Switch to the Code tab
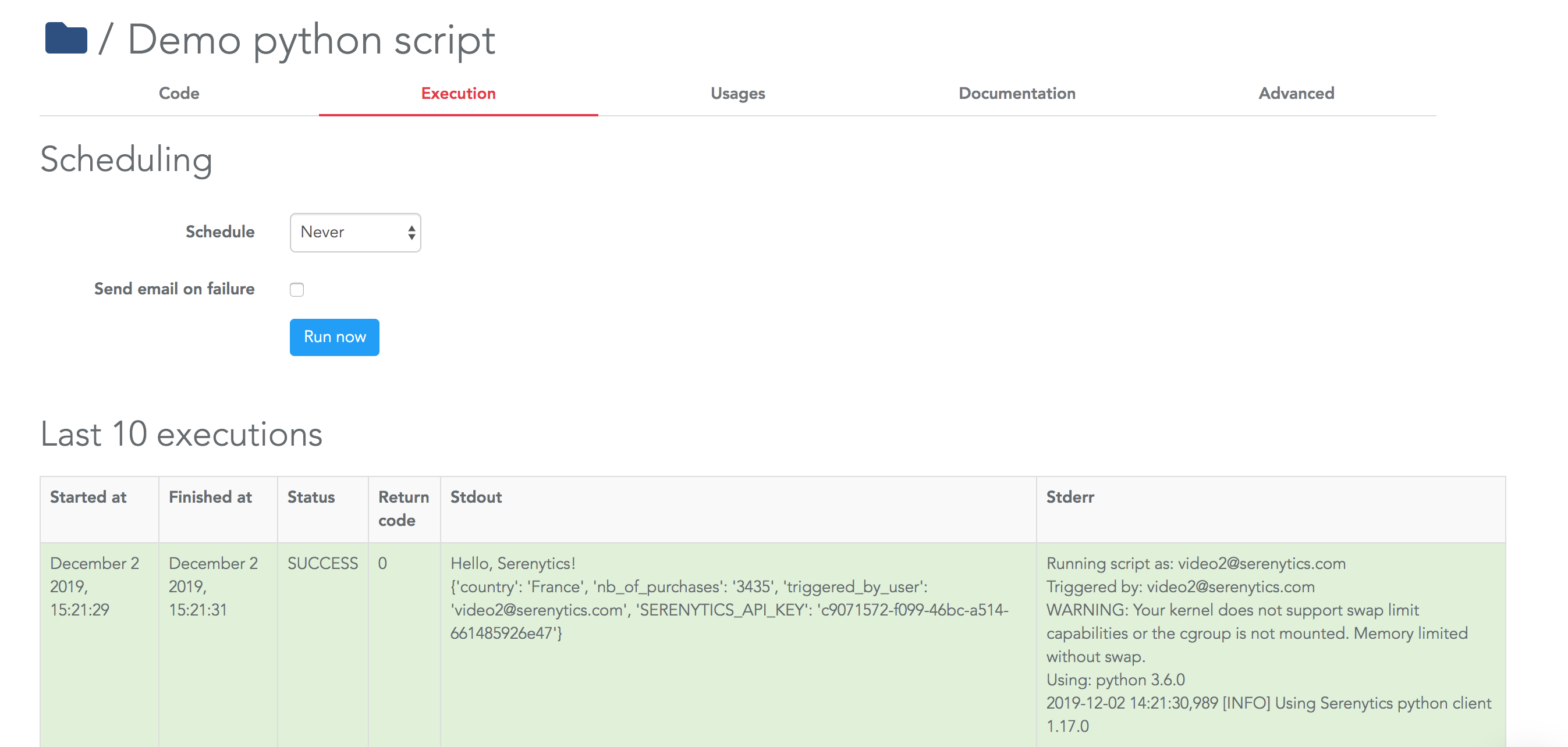Viewport: 1568px width, 747px height. [x=179, y=93]
